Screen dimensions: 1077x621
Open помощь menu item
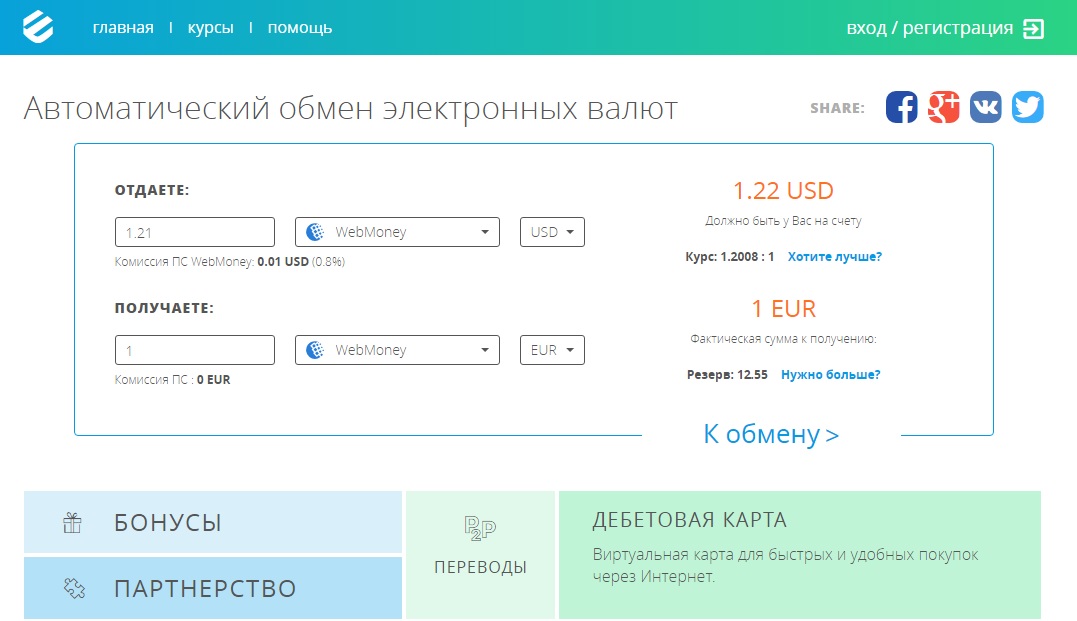pos(299,27)
